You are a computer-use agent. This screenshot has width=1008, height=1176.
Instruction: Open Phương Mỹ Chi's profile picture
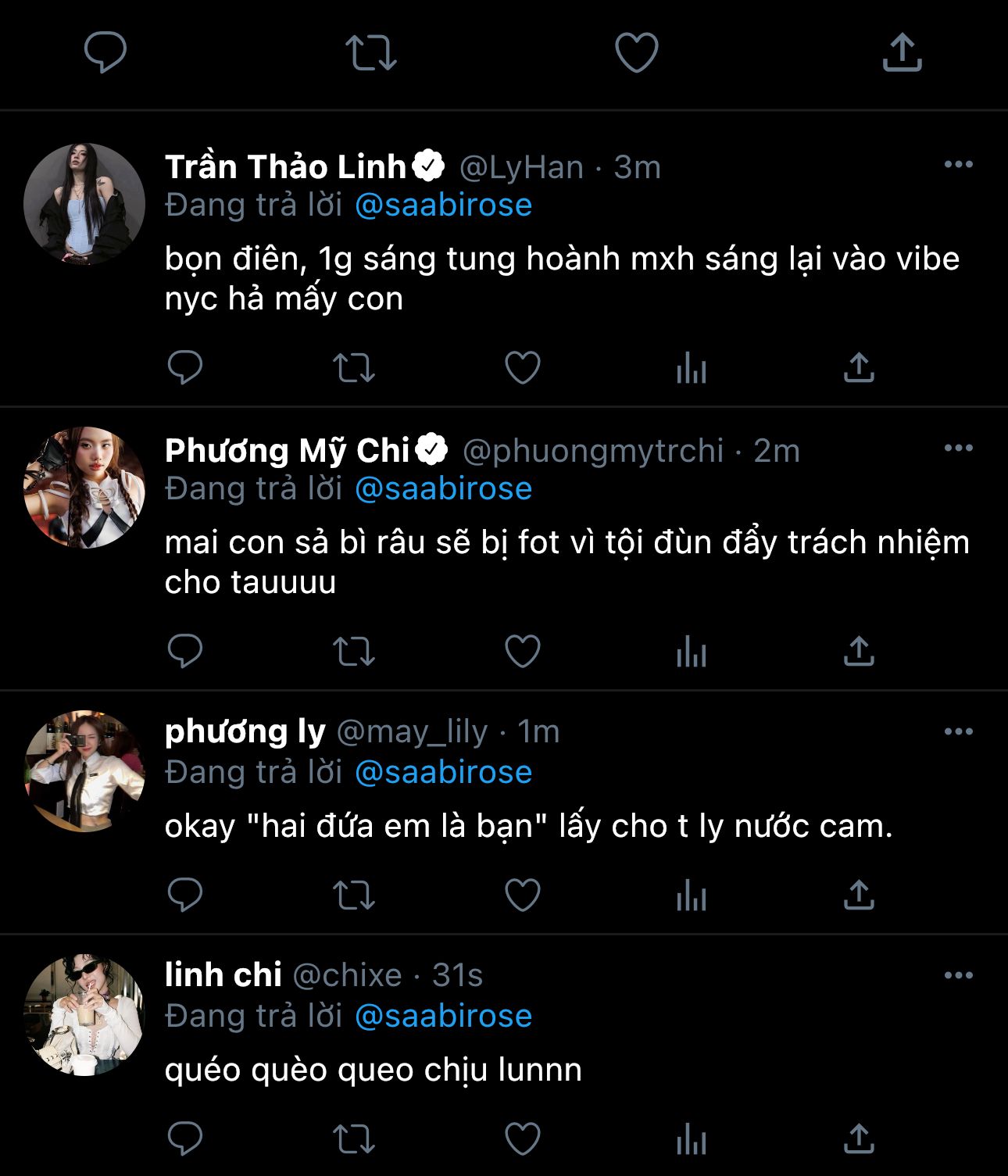pyautogui.click(x=84, y=488)
